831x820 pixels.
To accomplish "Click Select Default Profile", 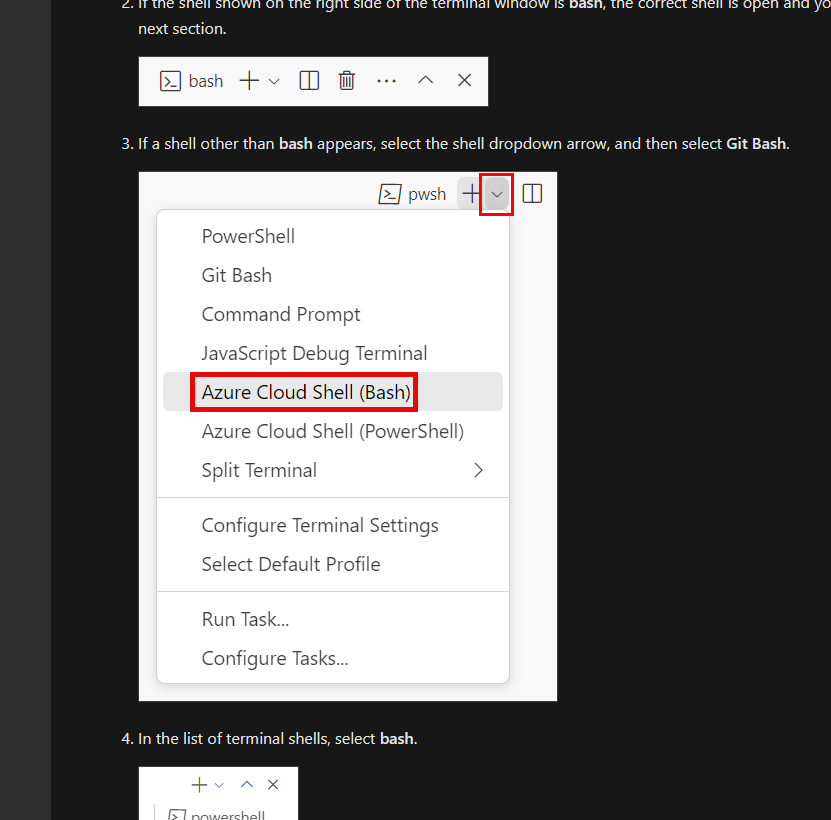I will click(291, 564).
